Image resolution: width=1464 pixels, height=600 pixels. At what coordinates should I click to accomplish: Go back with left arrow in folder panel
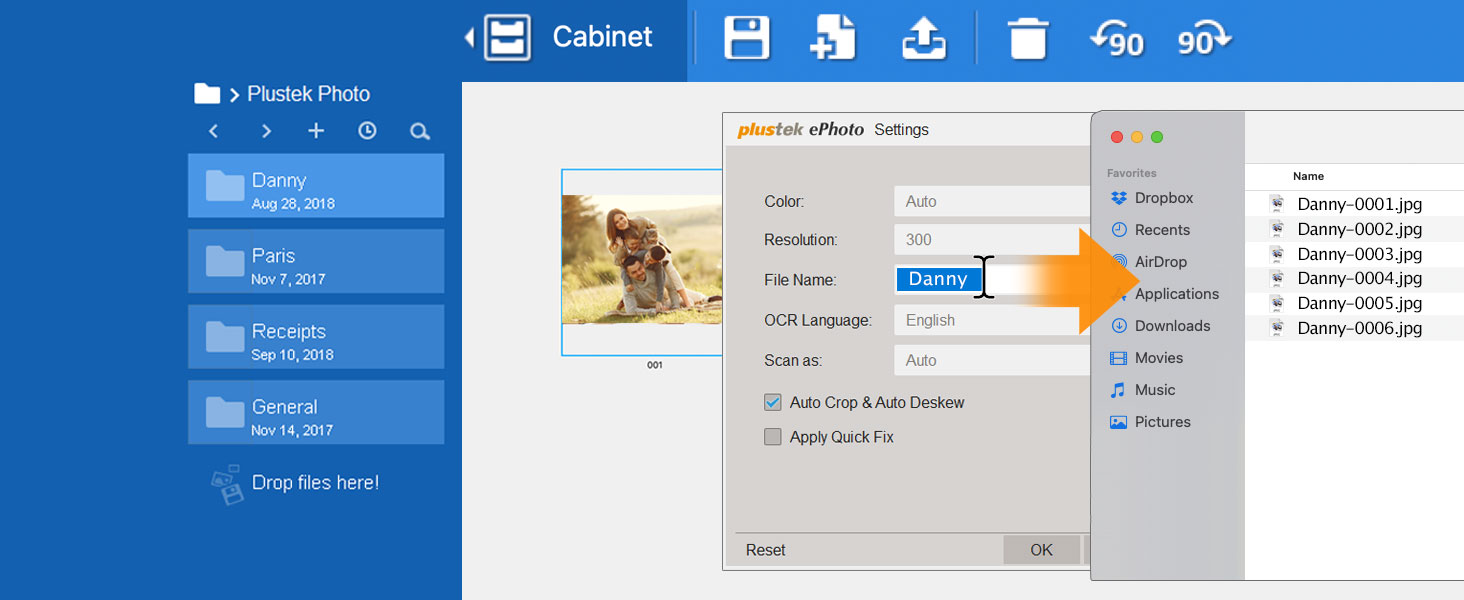click(x=213, y=131)
